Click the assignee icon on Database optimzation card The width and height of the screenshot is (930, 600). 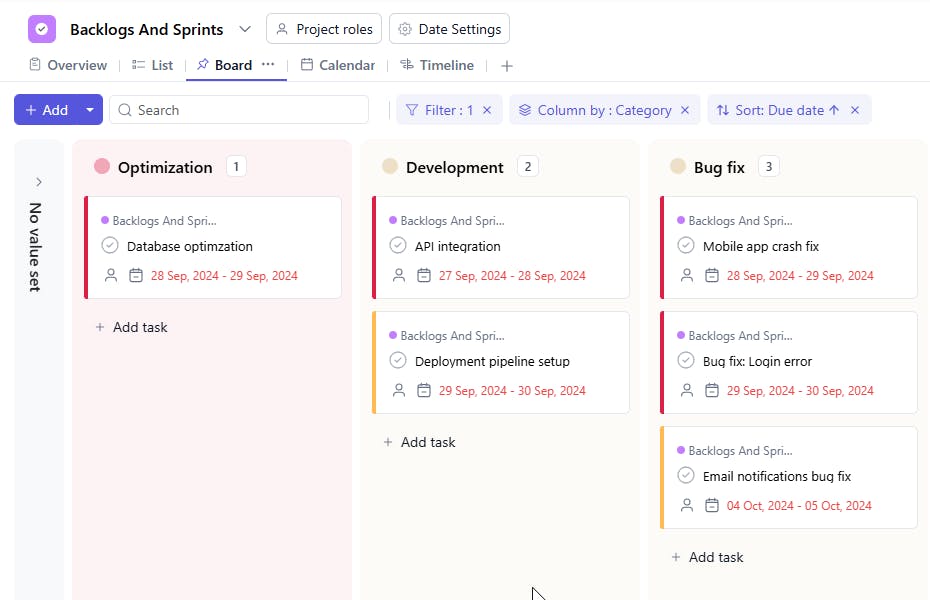click(111, 276)
